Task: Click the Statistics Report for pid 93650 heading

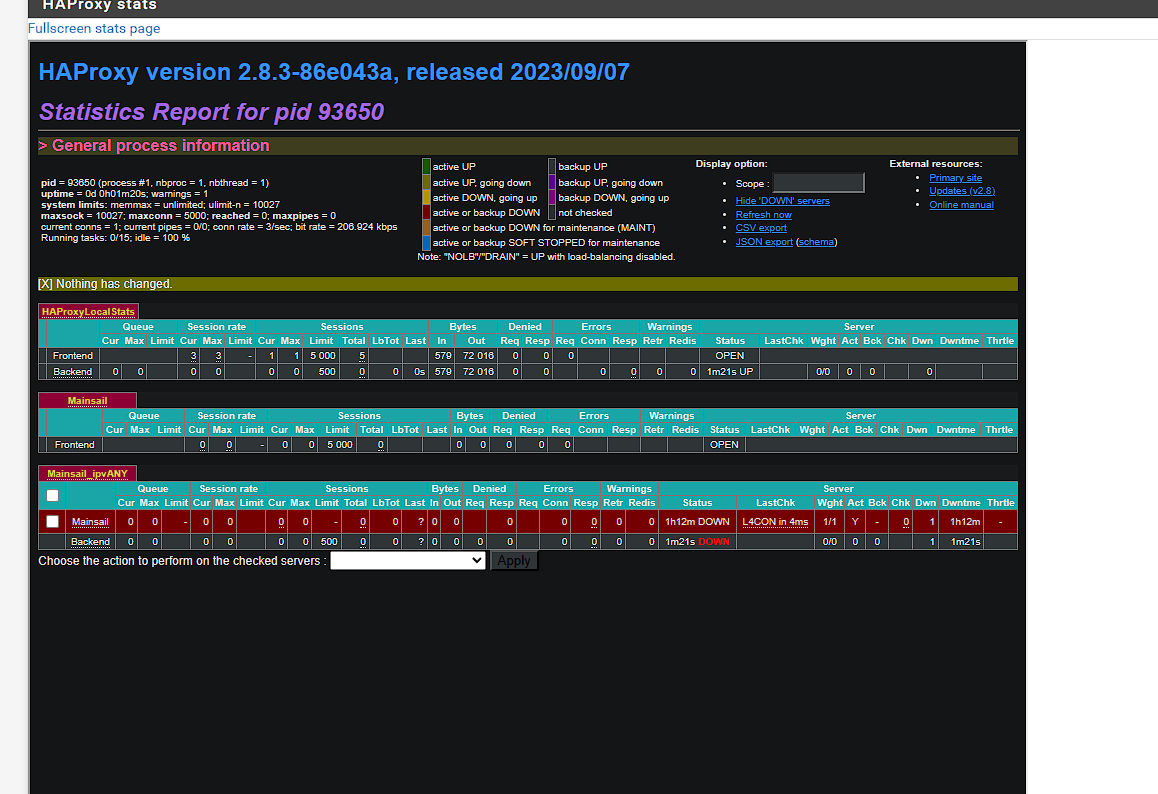Action: coord(211,112)
